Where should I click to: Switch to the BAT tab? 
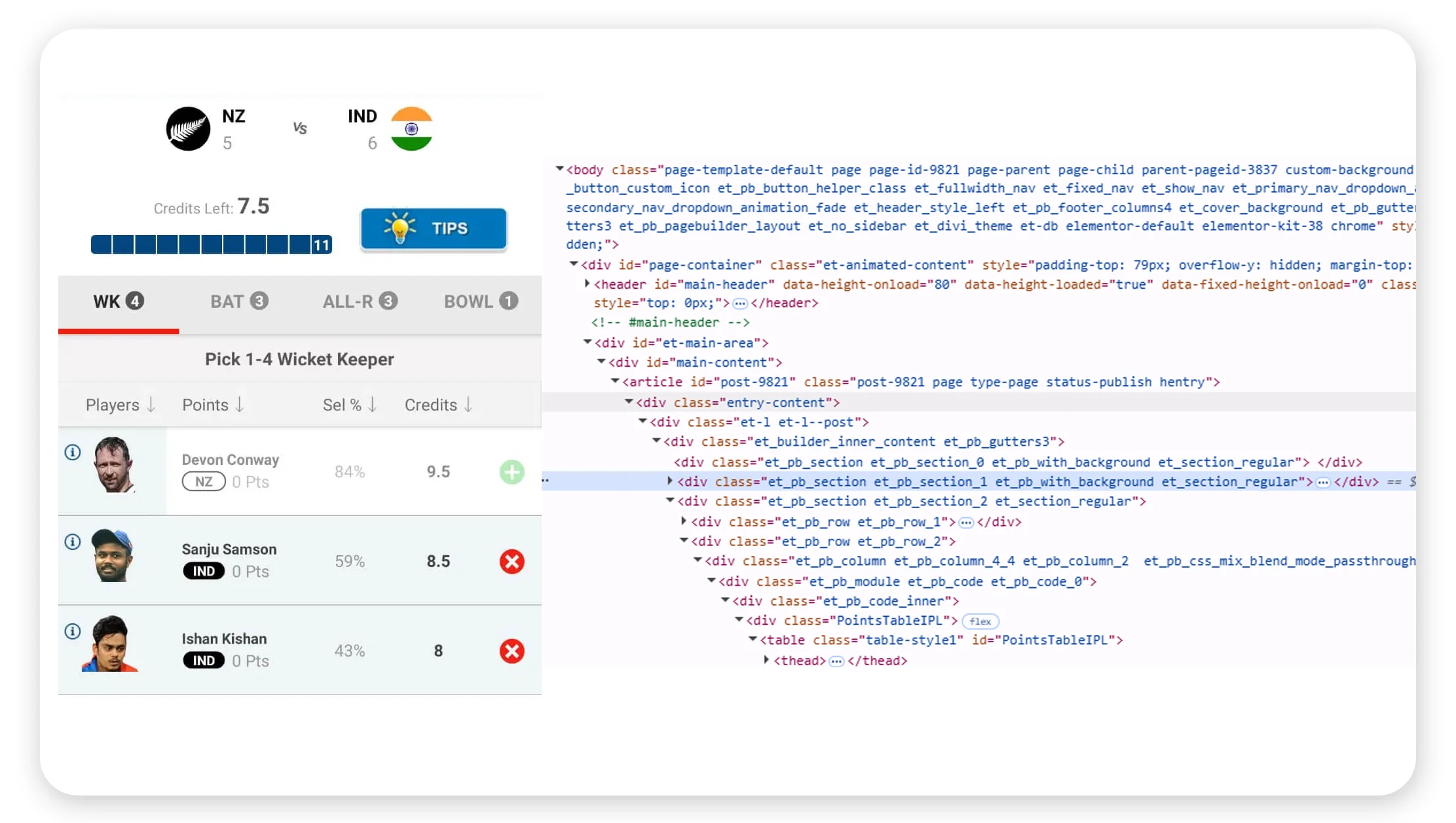click(239, 302)
